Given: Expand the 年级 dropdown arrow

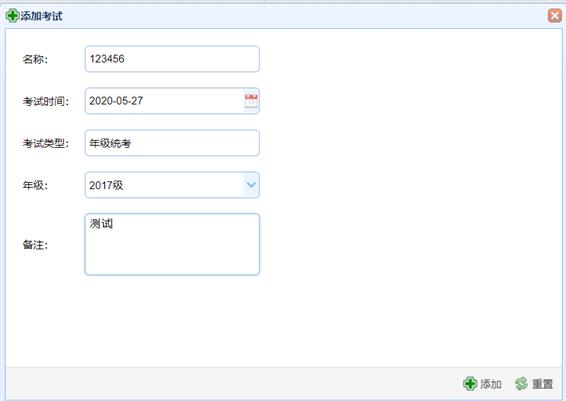Looking at the screenshot, I should 251,185.
